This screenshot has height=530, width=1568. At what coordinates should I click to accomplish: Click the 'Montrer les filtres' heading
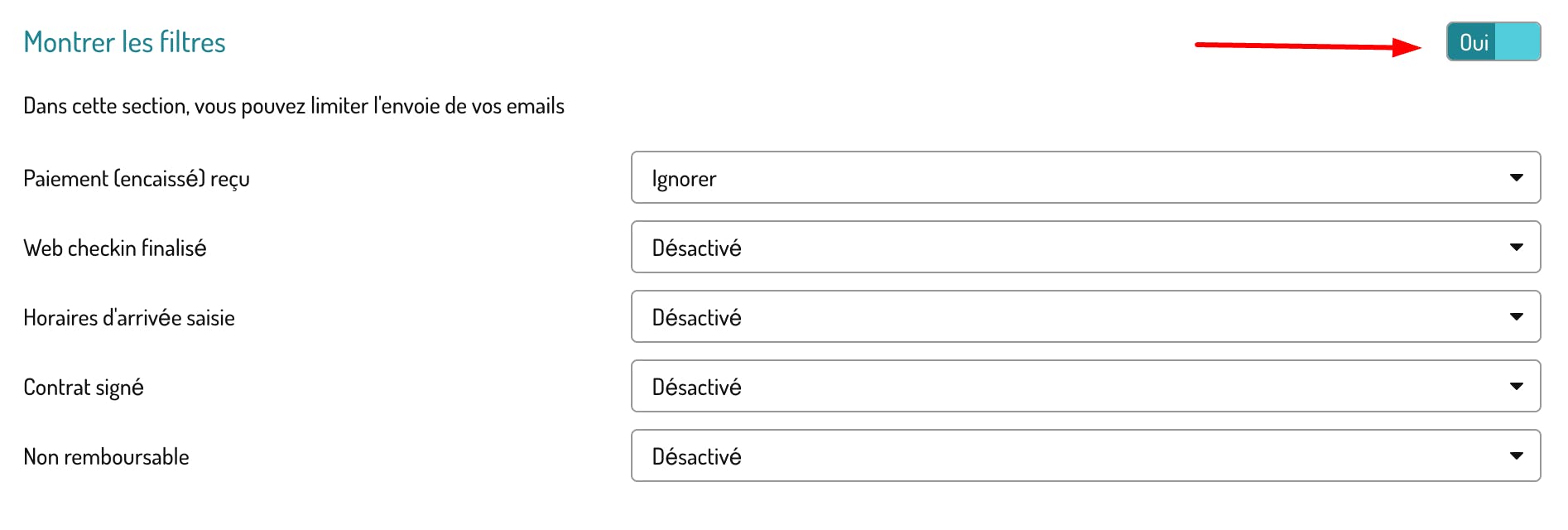[124, 42]
